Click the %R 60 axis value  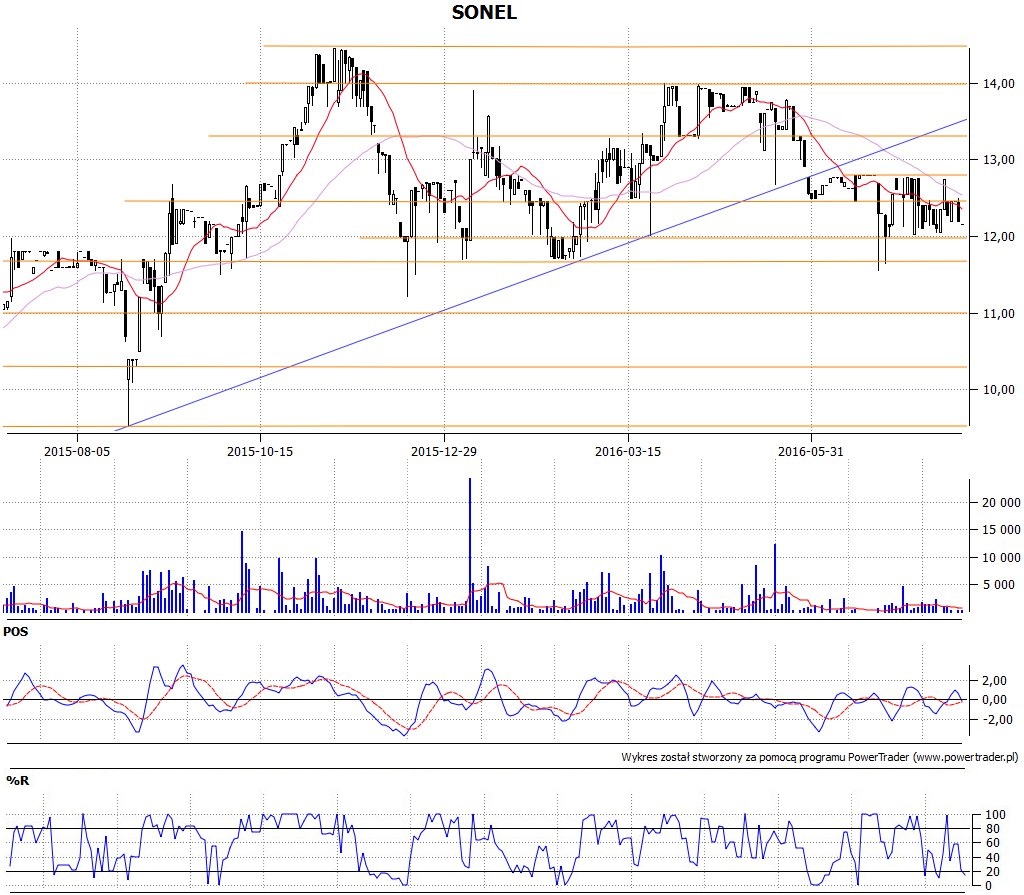point(993,843)
